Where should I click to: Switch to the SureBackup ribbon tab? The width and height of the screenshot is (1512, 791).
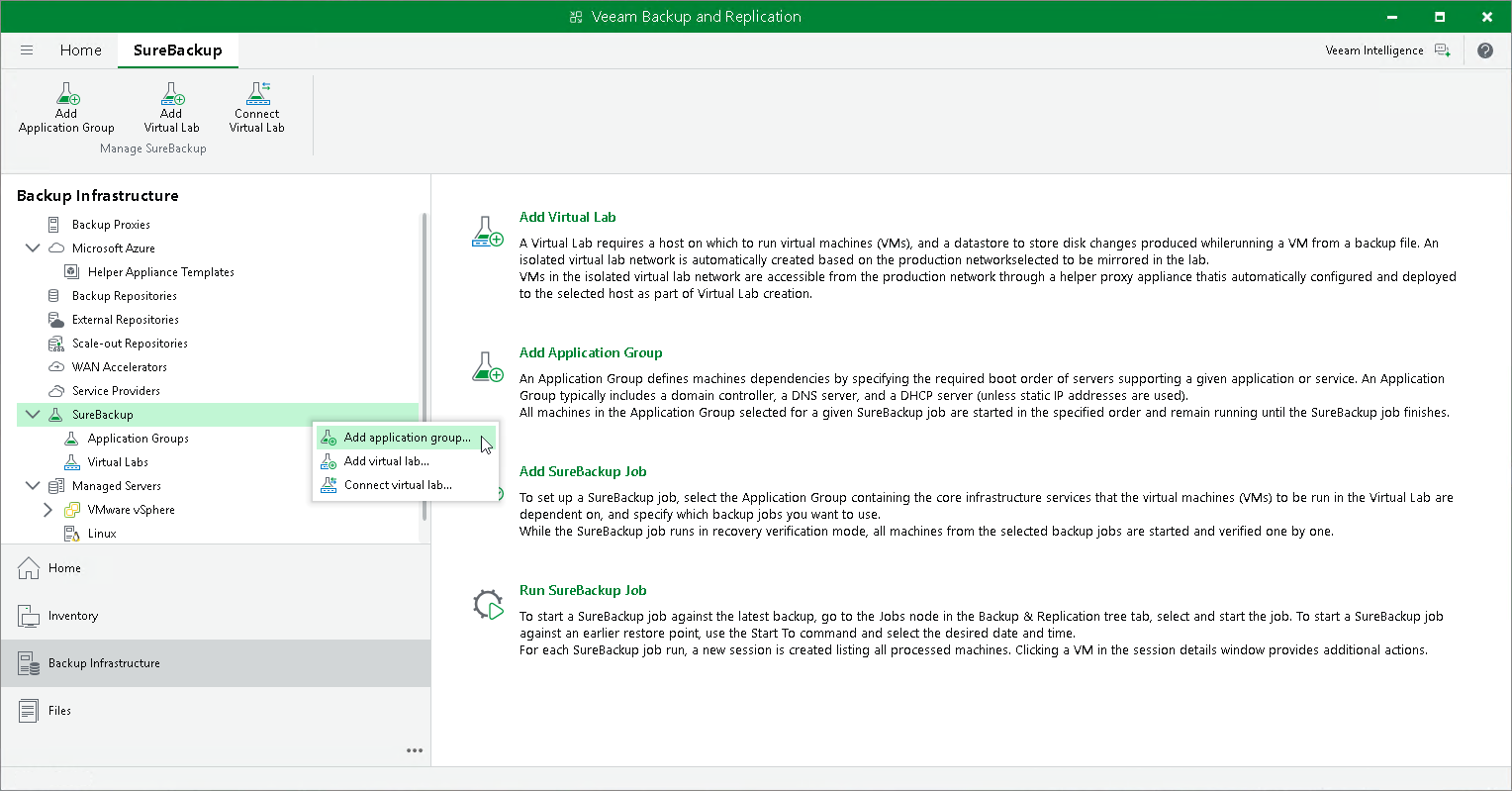(x=178, y=50)
